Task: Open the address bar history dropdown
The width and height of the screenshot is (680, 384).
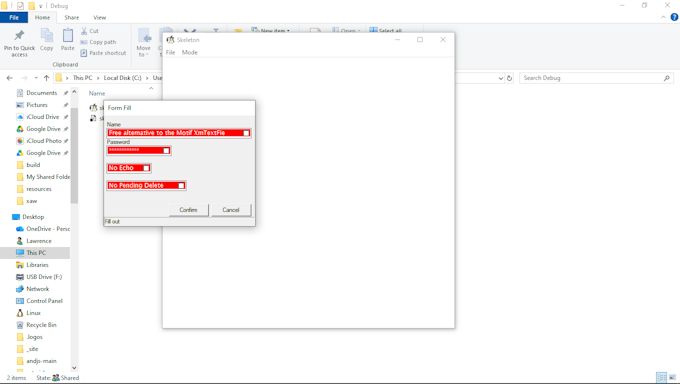Action: [501, 79]
